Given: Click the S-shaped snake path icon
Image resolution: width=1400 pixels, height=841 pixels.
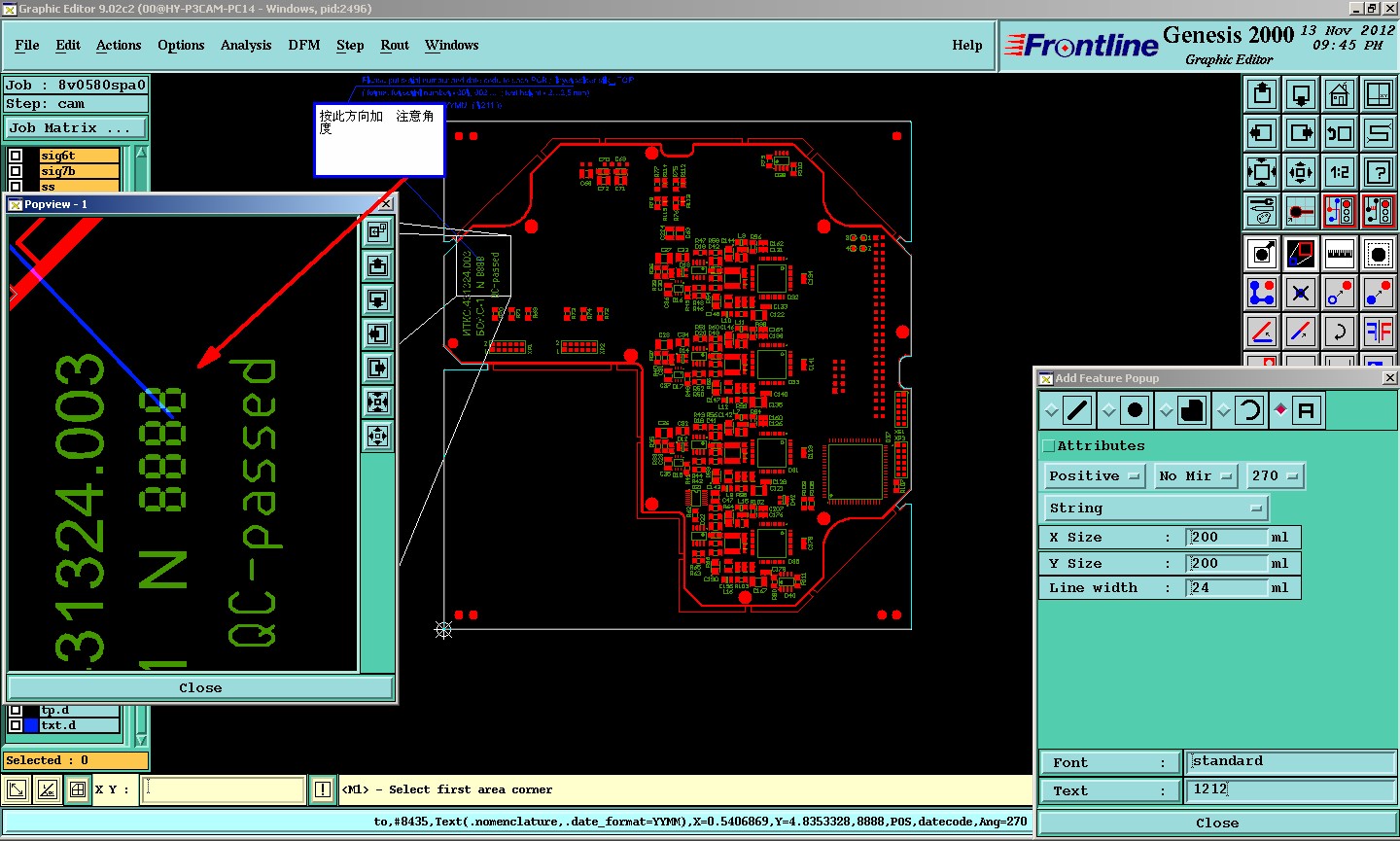Looking at the screenshot, I should pos(1379,133).
